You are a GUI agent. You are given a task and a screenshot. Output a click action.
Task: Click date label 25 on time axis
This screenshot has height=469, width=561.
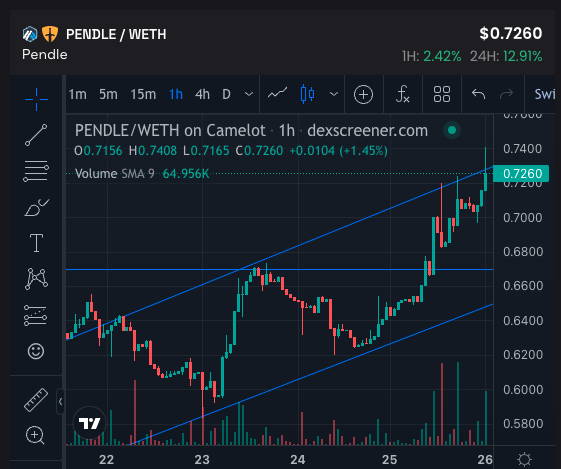pos(389,459)
